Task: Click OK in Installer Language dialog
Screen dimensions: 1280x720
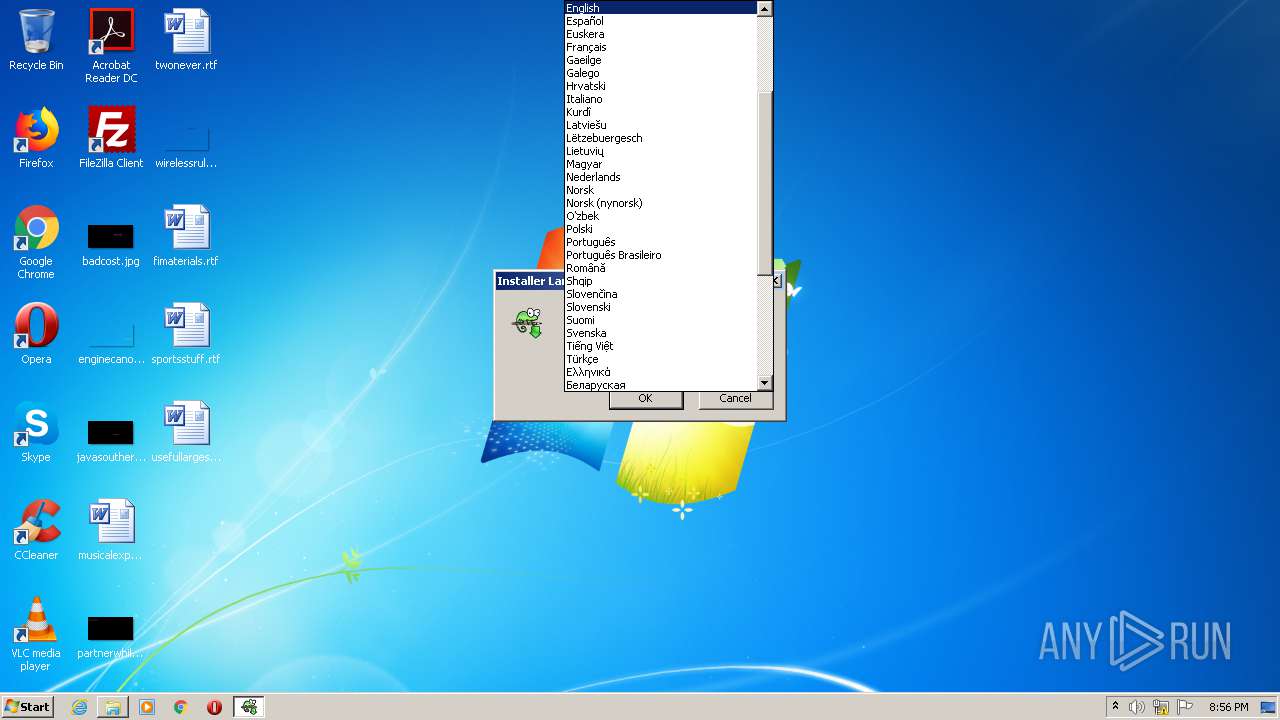Action: pos(645,398)
